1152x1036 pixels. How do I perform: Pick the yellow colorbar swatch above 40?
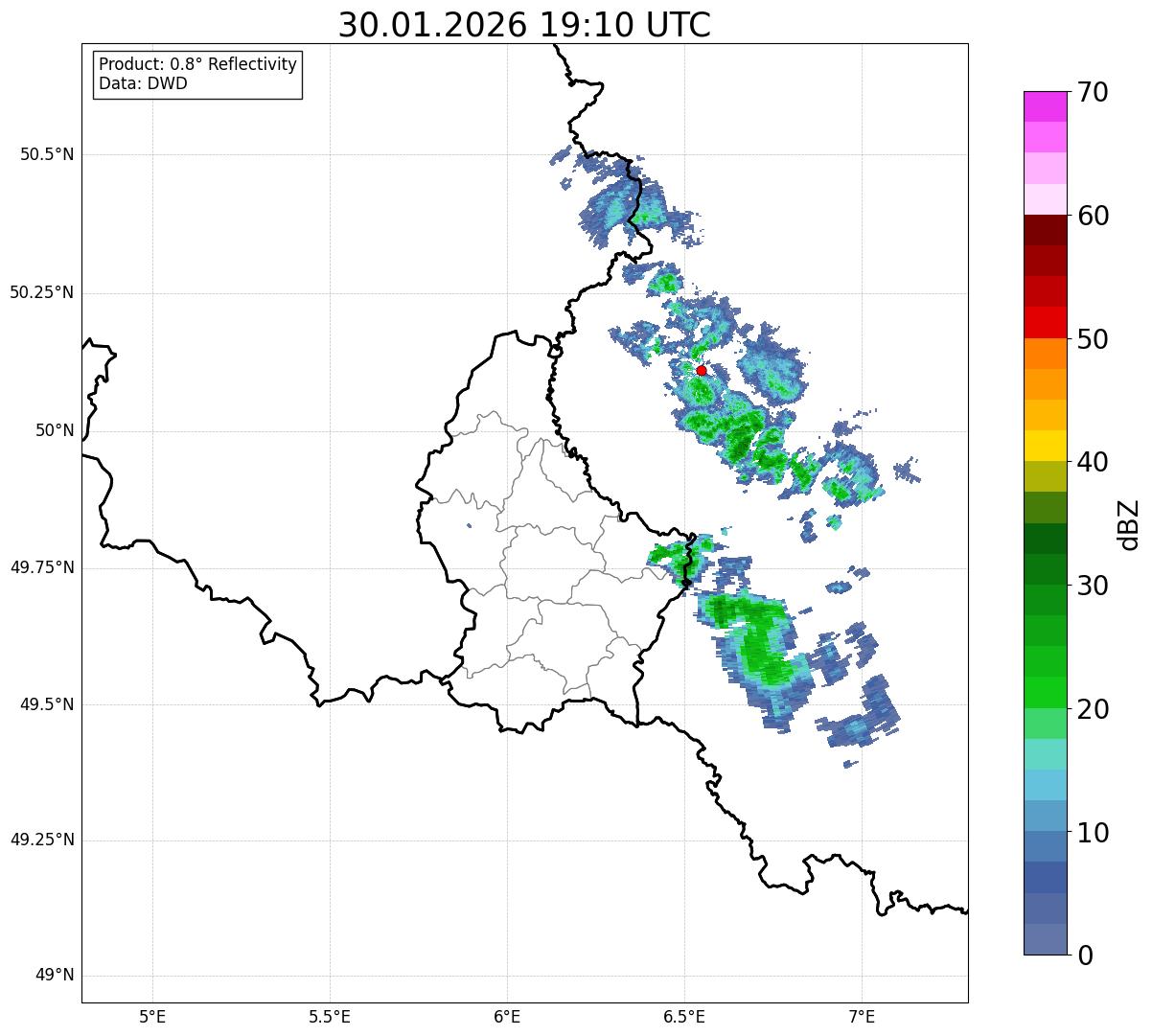(x=1045, y=446)
